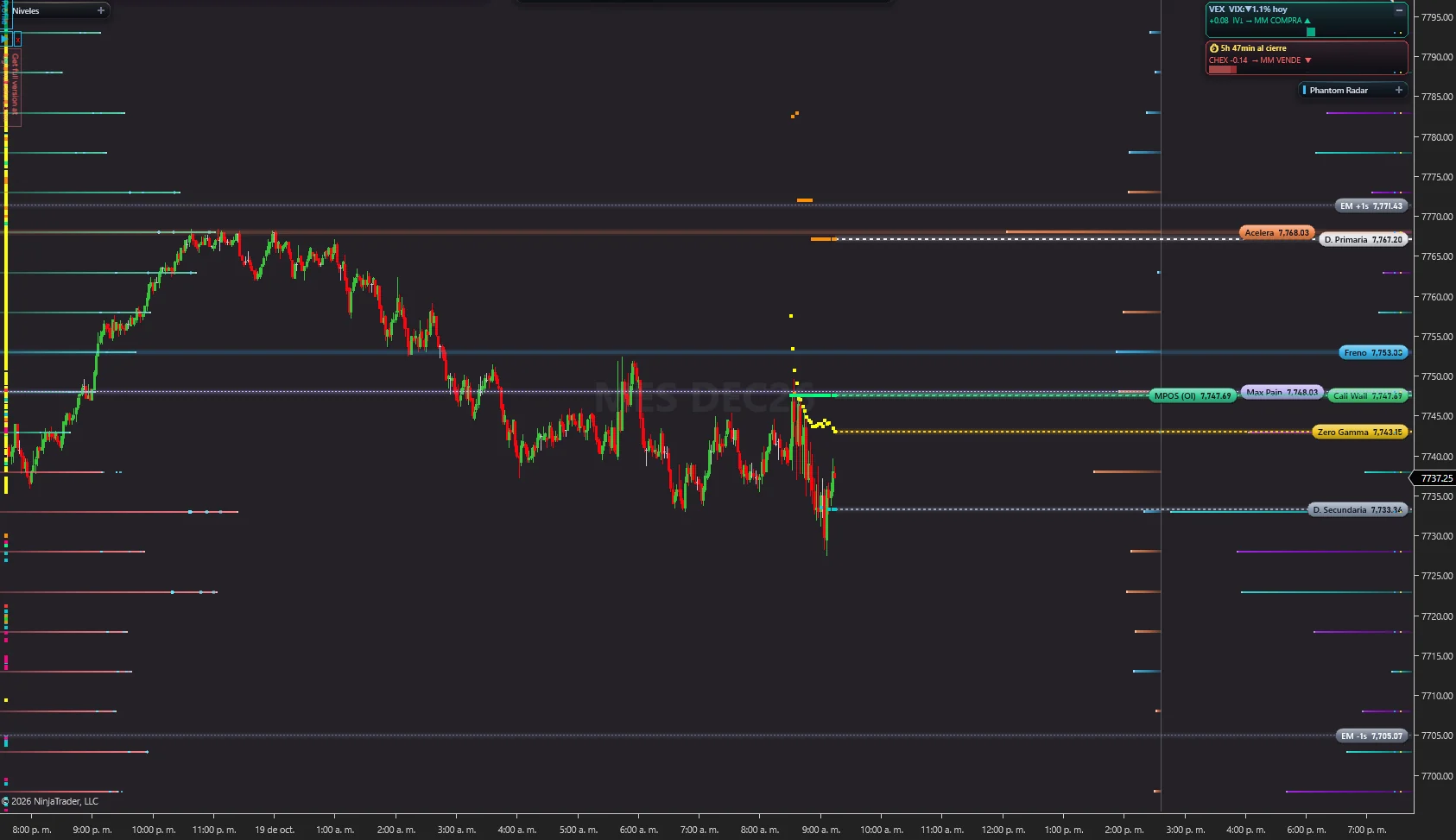1456x840 pixels.
Task: Click the Max Pain level label
Action: pyautogui.click(x=1282, y=392)
